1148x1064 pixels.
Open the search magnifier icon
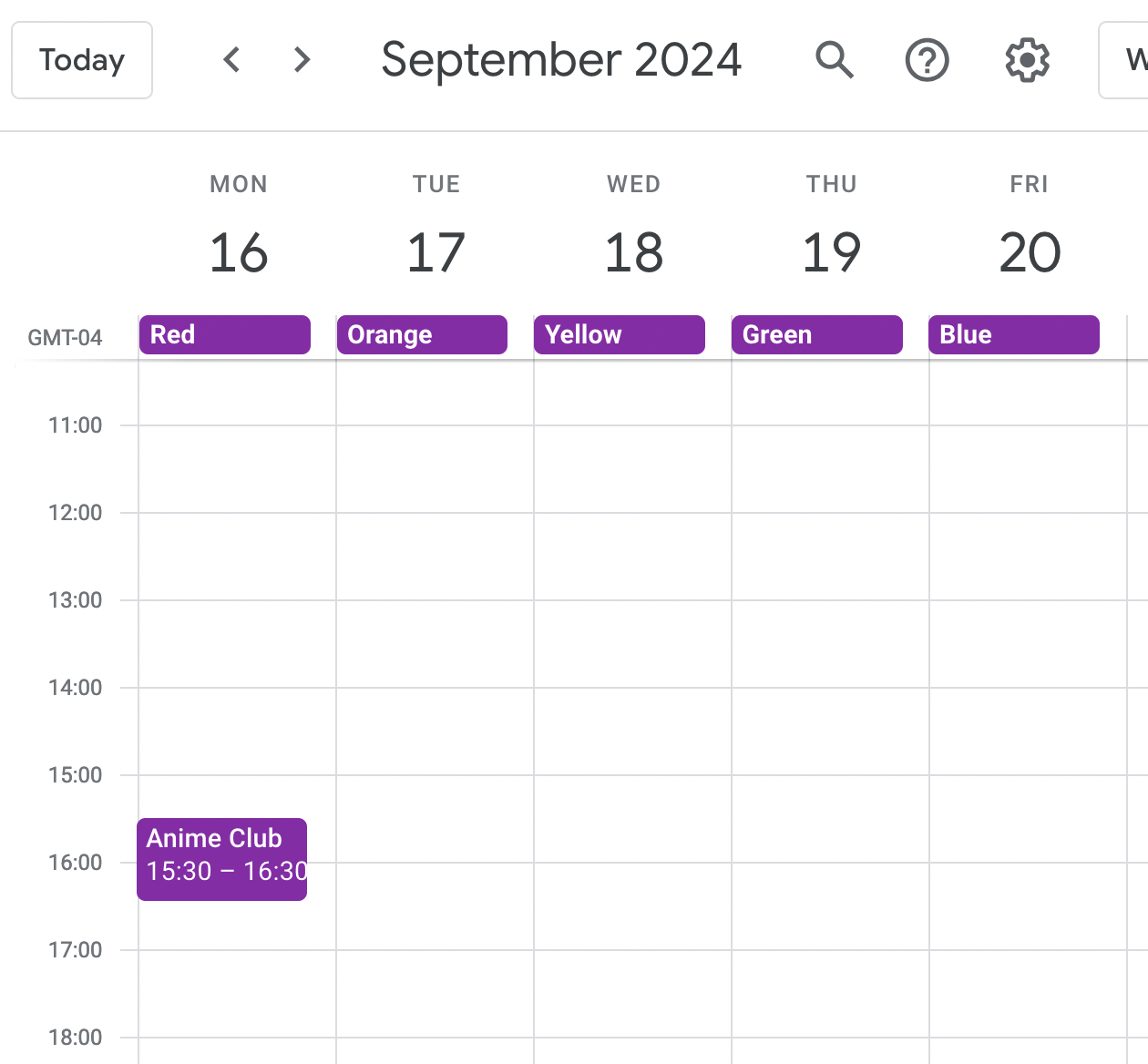pyautogui.click(x=834, y=60)
